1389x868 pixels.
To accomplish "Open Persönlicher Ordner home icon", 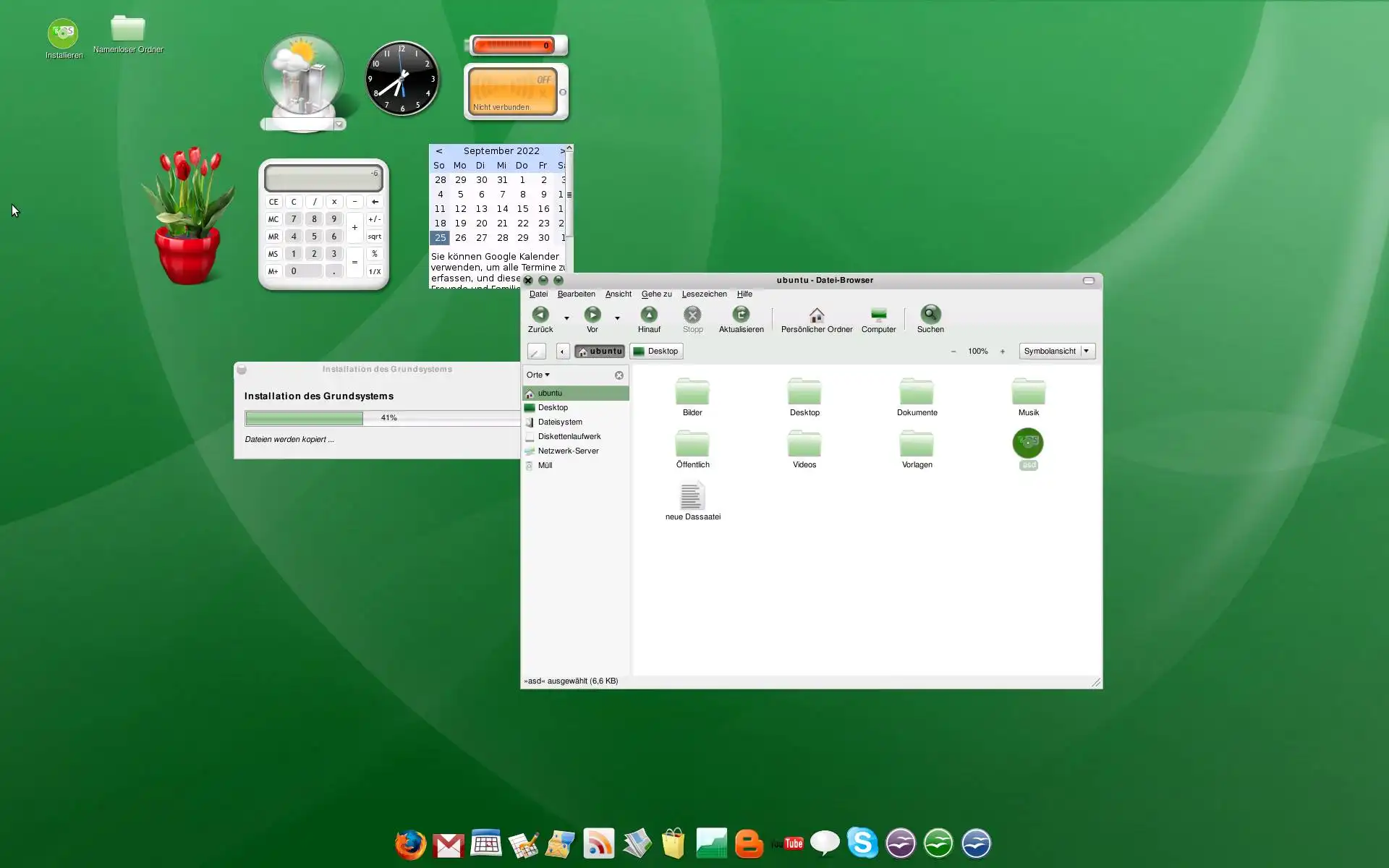I will [816, 315].
